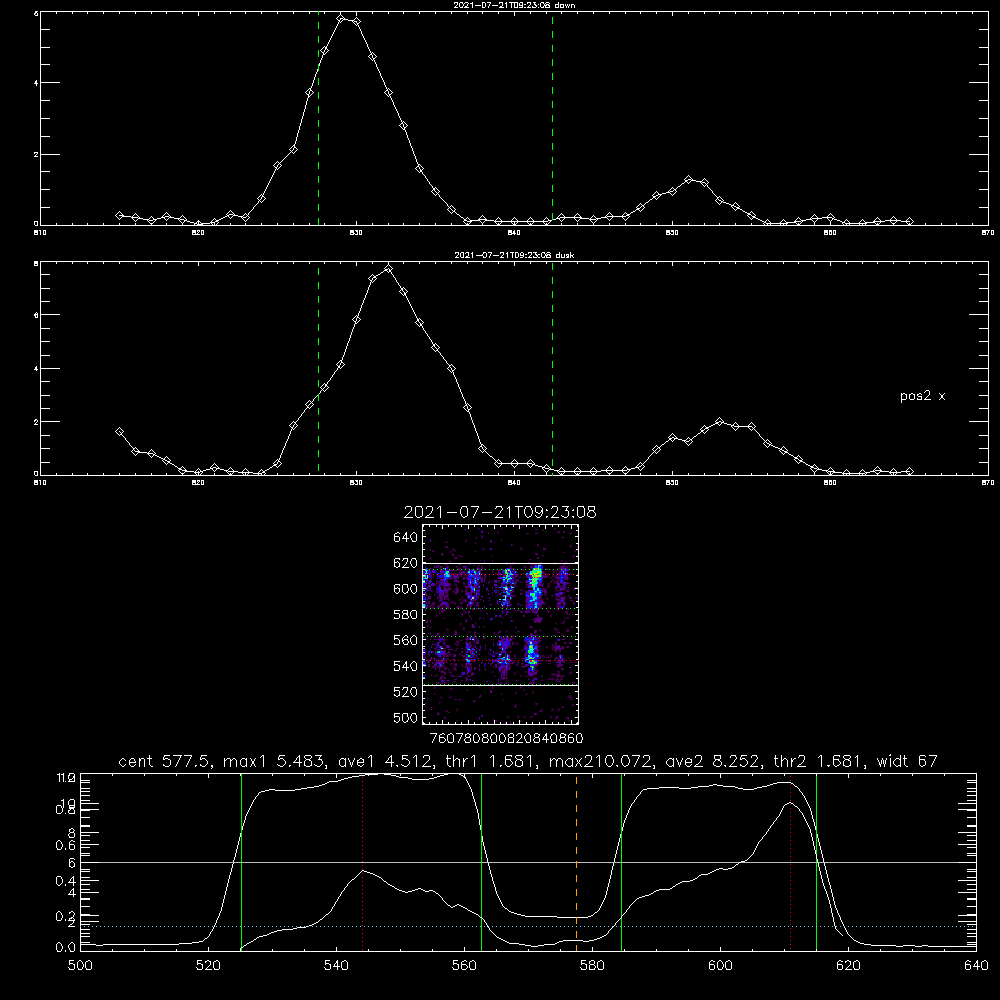Click the green vertical line at 615
This screenshot has height=1000, width=1000.
click(x=816, y=861)
